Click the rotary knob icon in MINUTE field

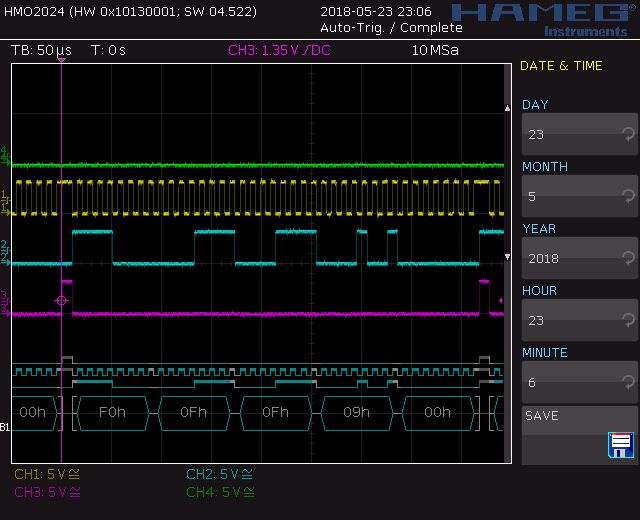pos(627,382)
